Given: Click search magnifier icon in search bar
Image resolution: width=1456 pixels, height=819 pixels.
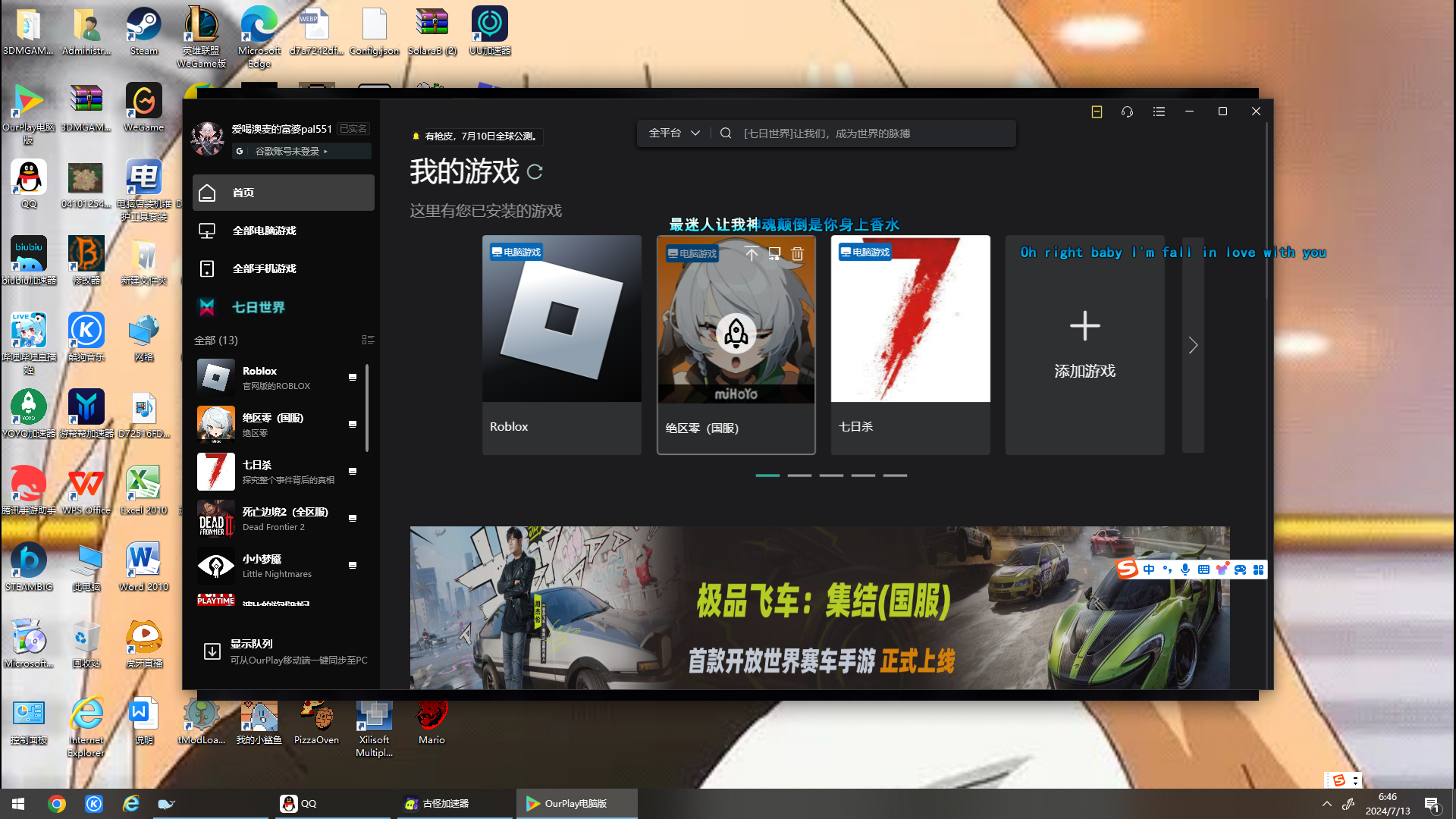Looking at the screenshot, I should click(726, 133).
